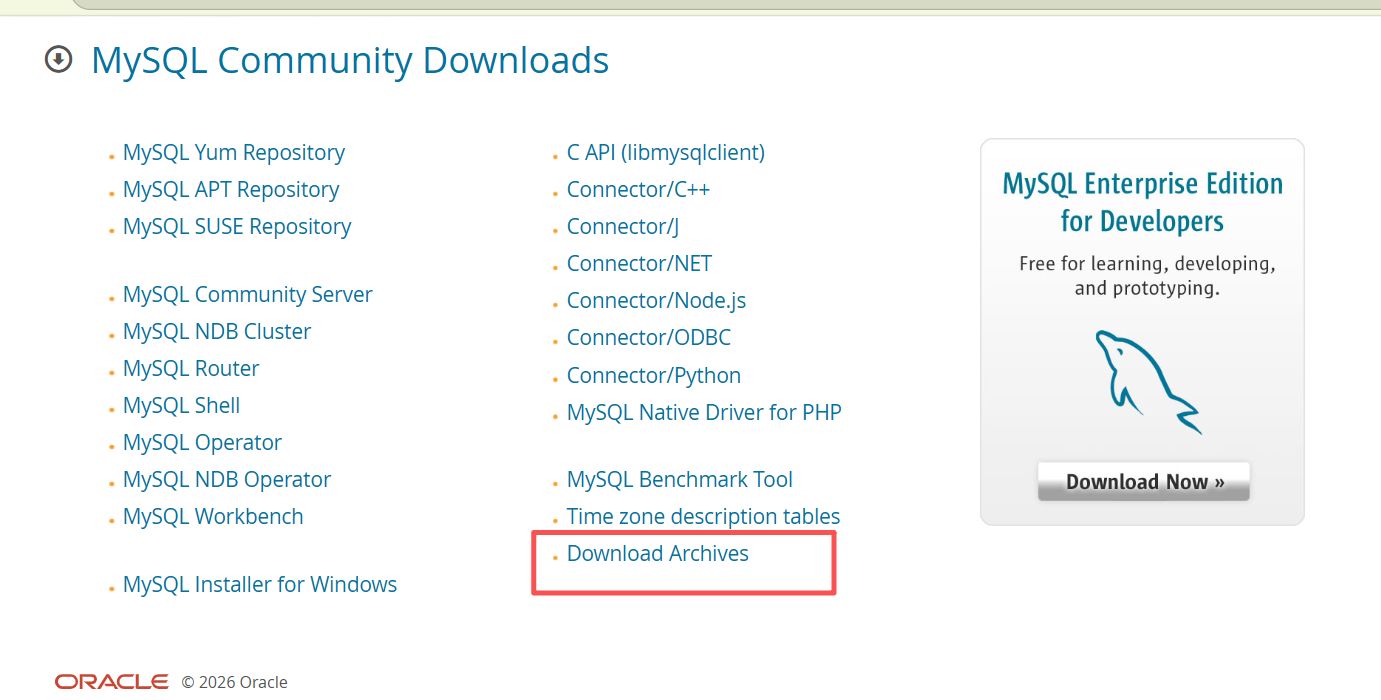Click the © 2026 Oracle copyright text
1381x700 pixels.
(x=234, y=682)
